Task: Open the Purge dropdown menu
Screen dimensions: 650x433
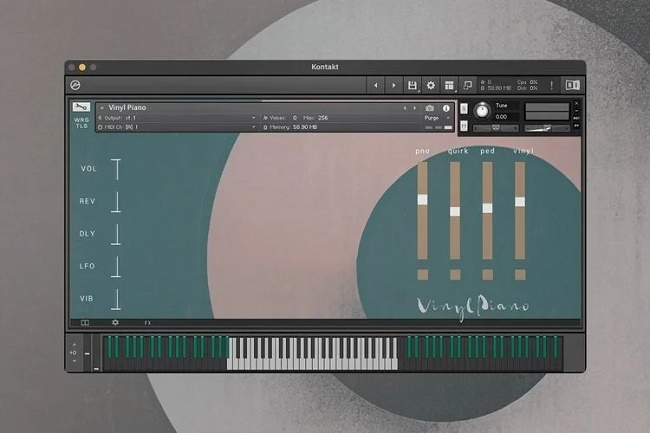Action: click(437, 118)
